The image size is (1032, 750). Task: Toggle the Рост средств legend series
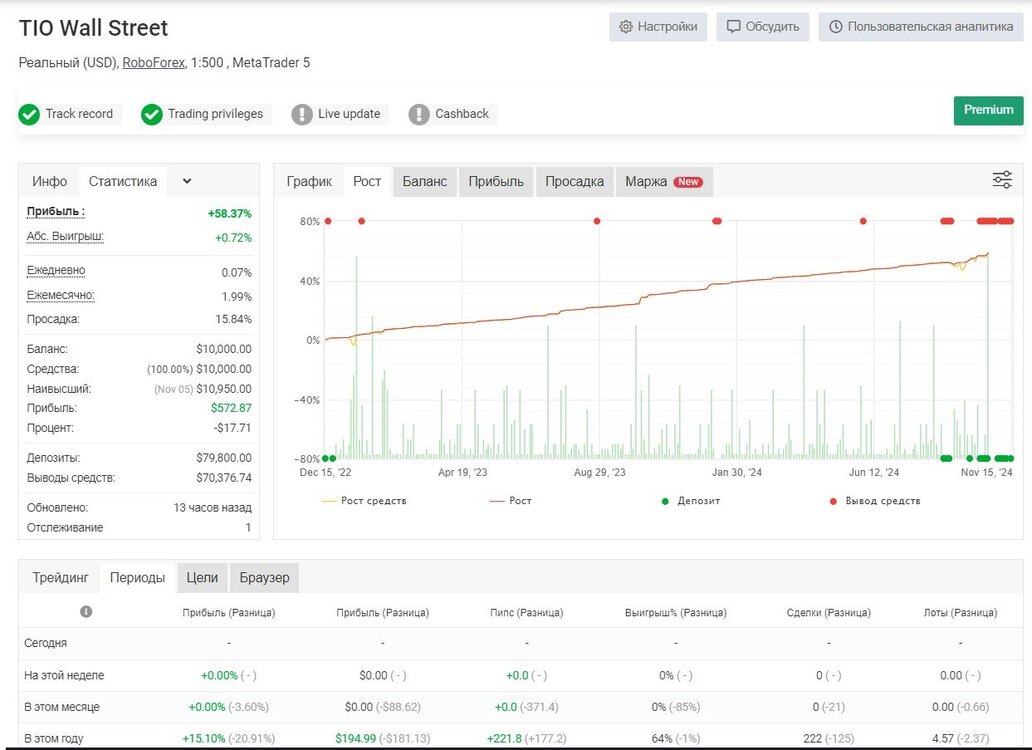[x=364, y=501]
